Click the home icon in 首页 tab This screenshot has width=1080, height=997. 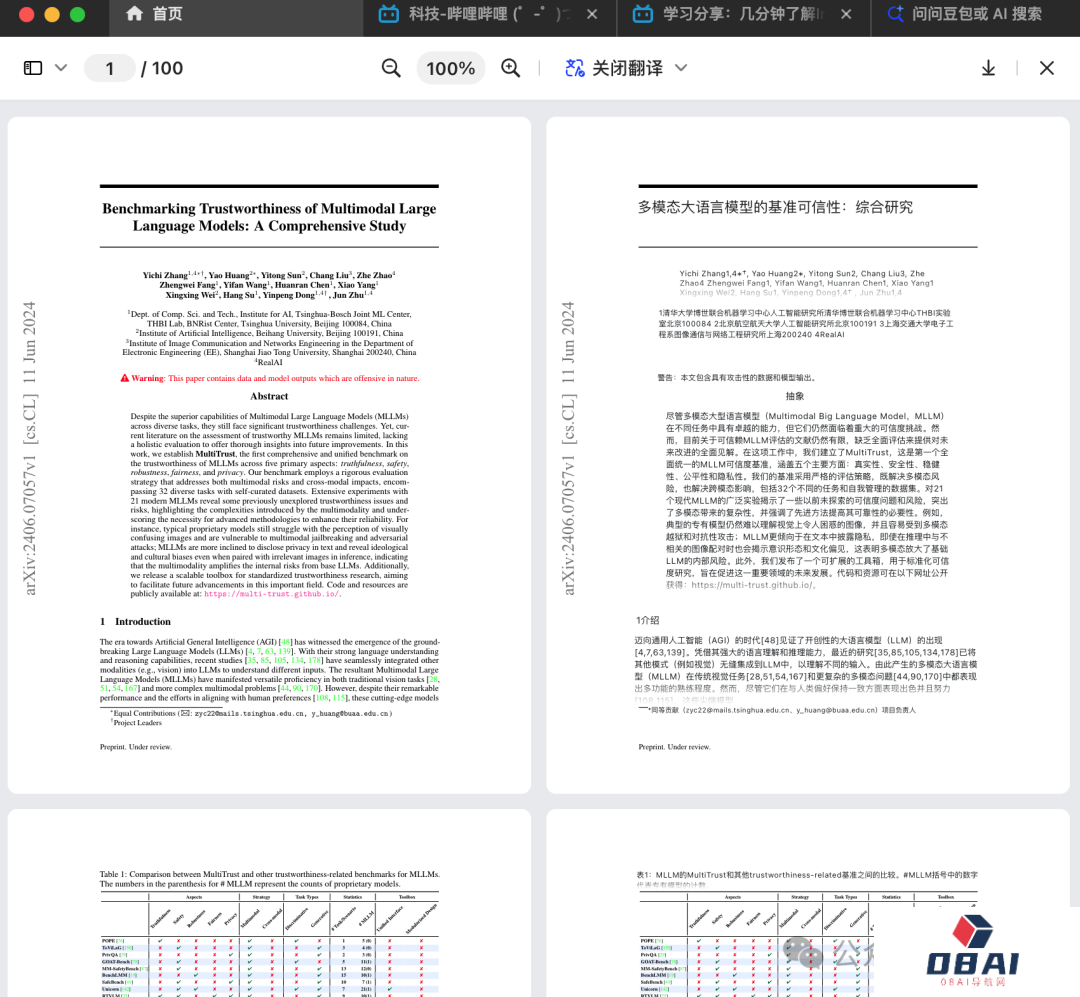(135, 14)
